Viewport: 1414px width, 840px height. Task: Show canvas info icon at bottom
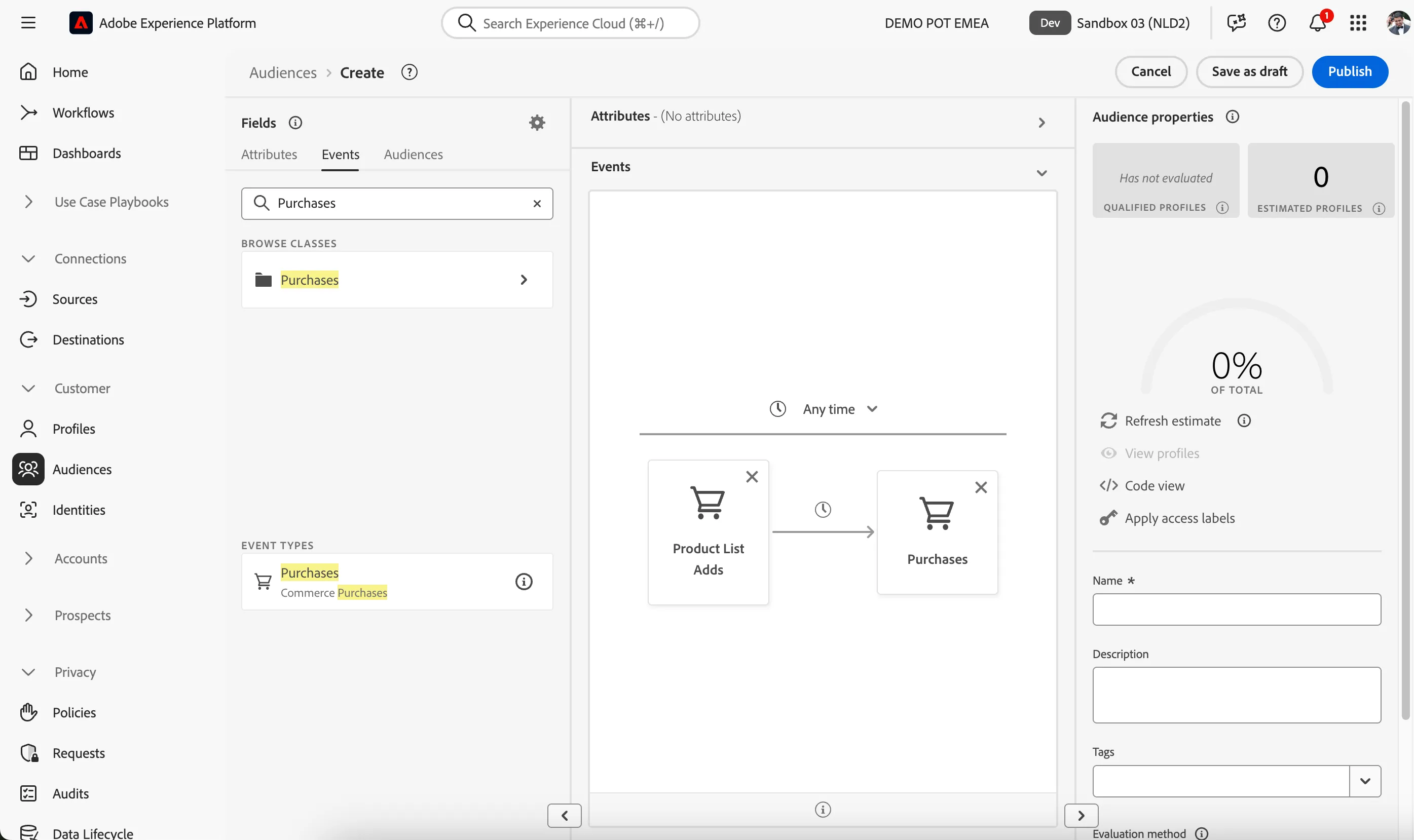pyautogui.click(x=823, y=810)
